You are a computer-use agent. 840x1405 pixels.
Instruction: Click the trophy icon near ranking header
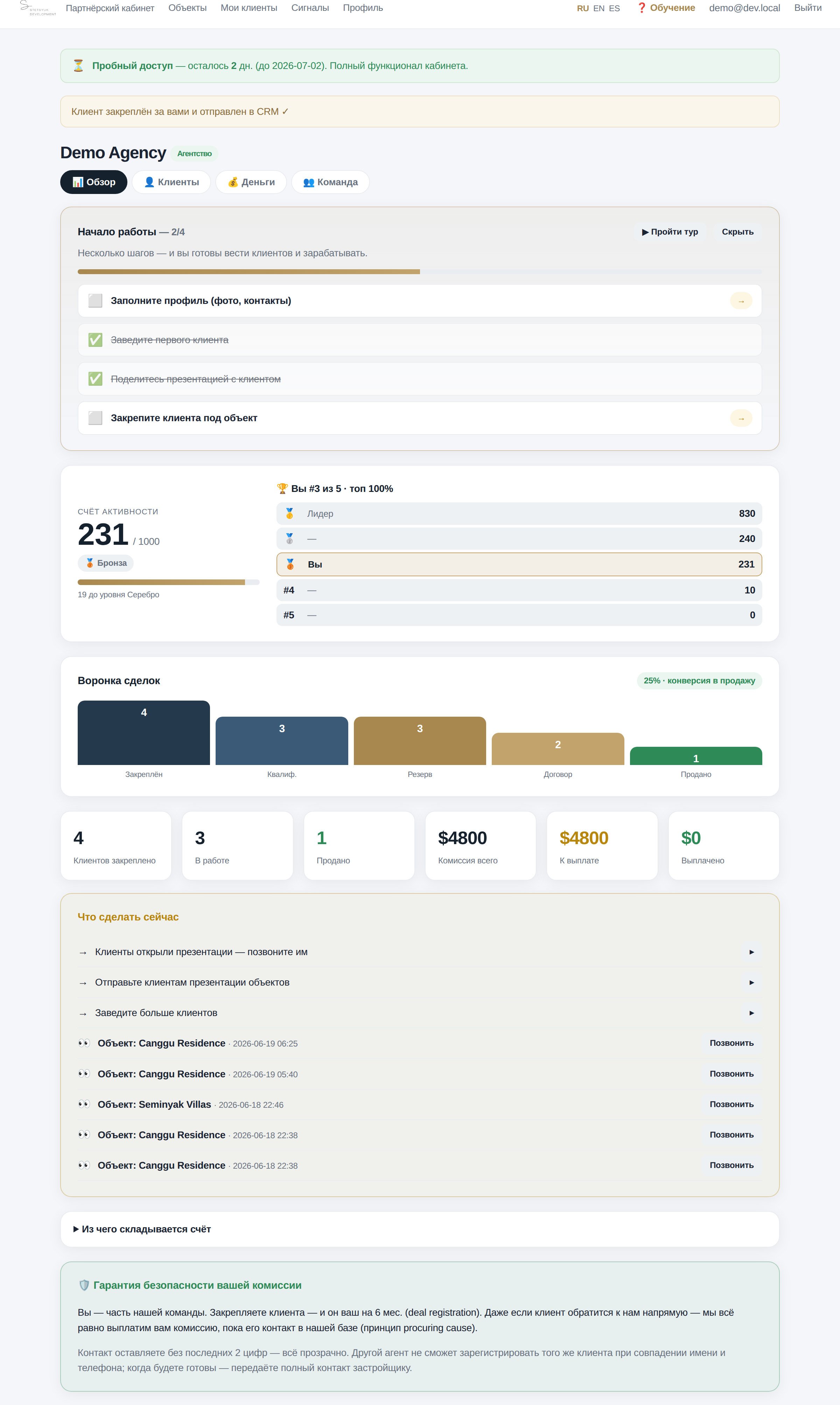click(282, 488)
